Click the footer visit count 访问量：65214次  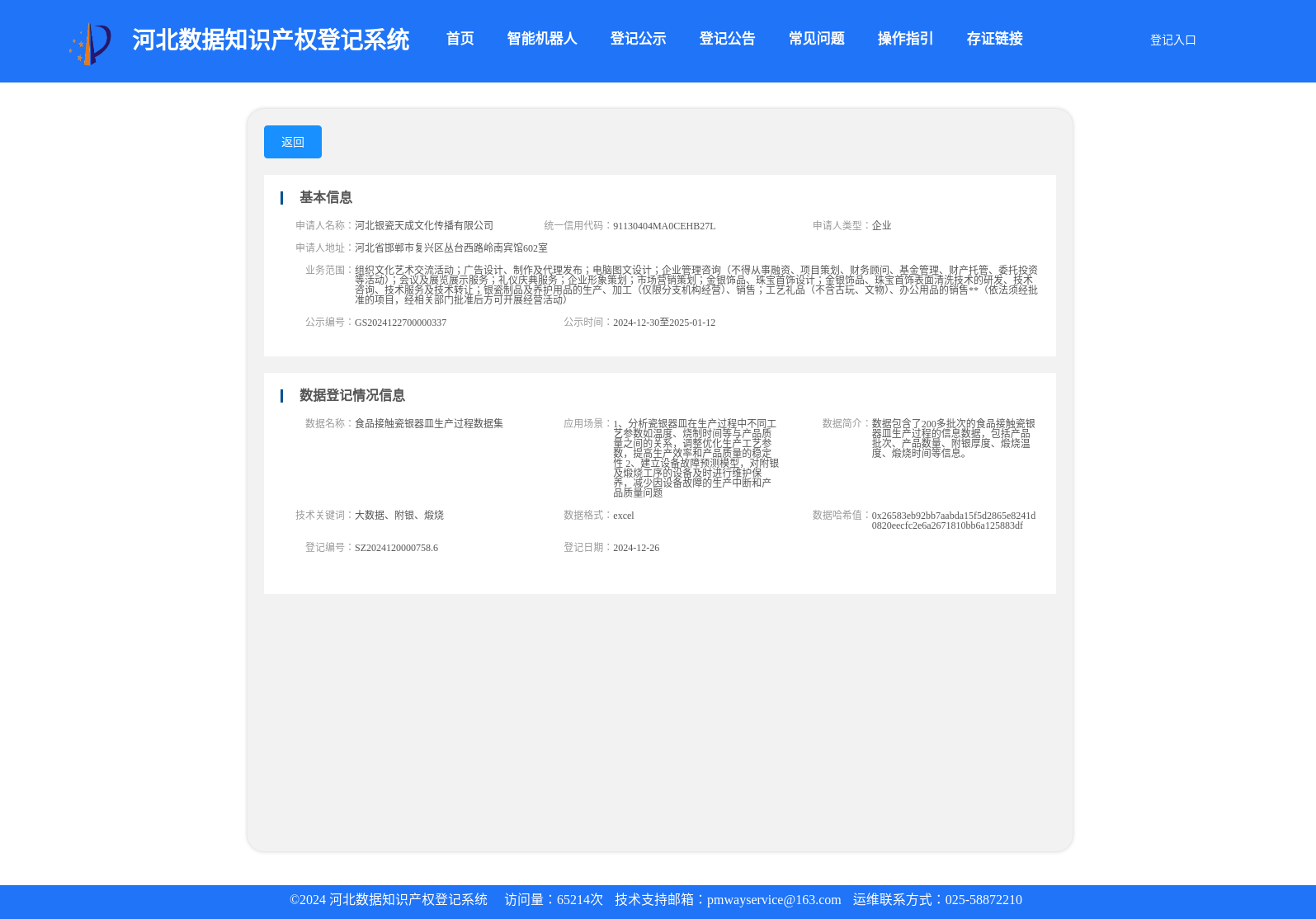pyautogui.click(x=554, y=900)
